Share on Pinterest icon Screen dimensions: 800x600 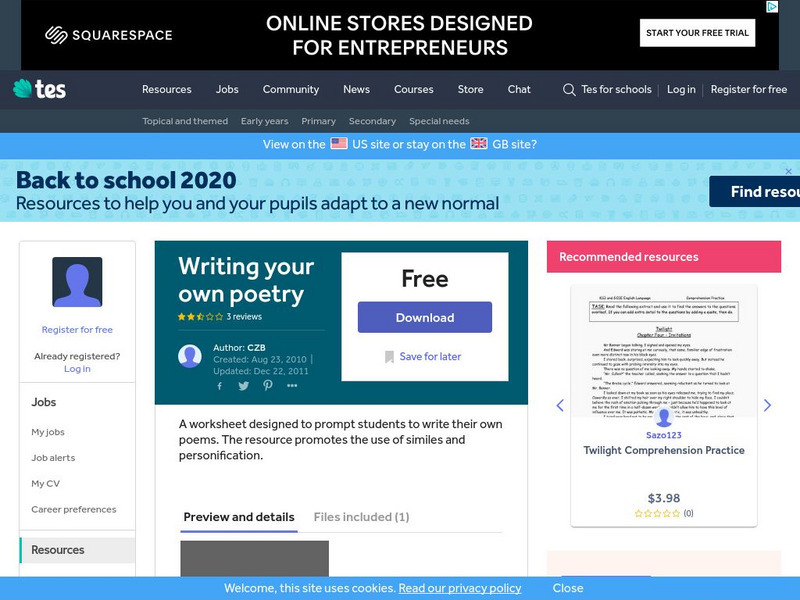[268, 385]
